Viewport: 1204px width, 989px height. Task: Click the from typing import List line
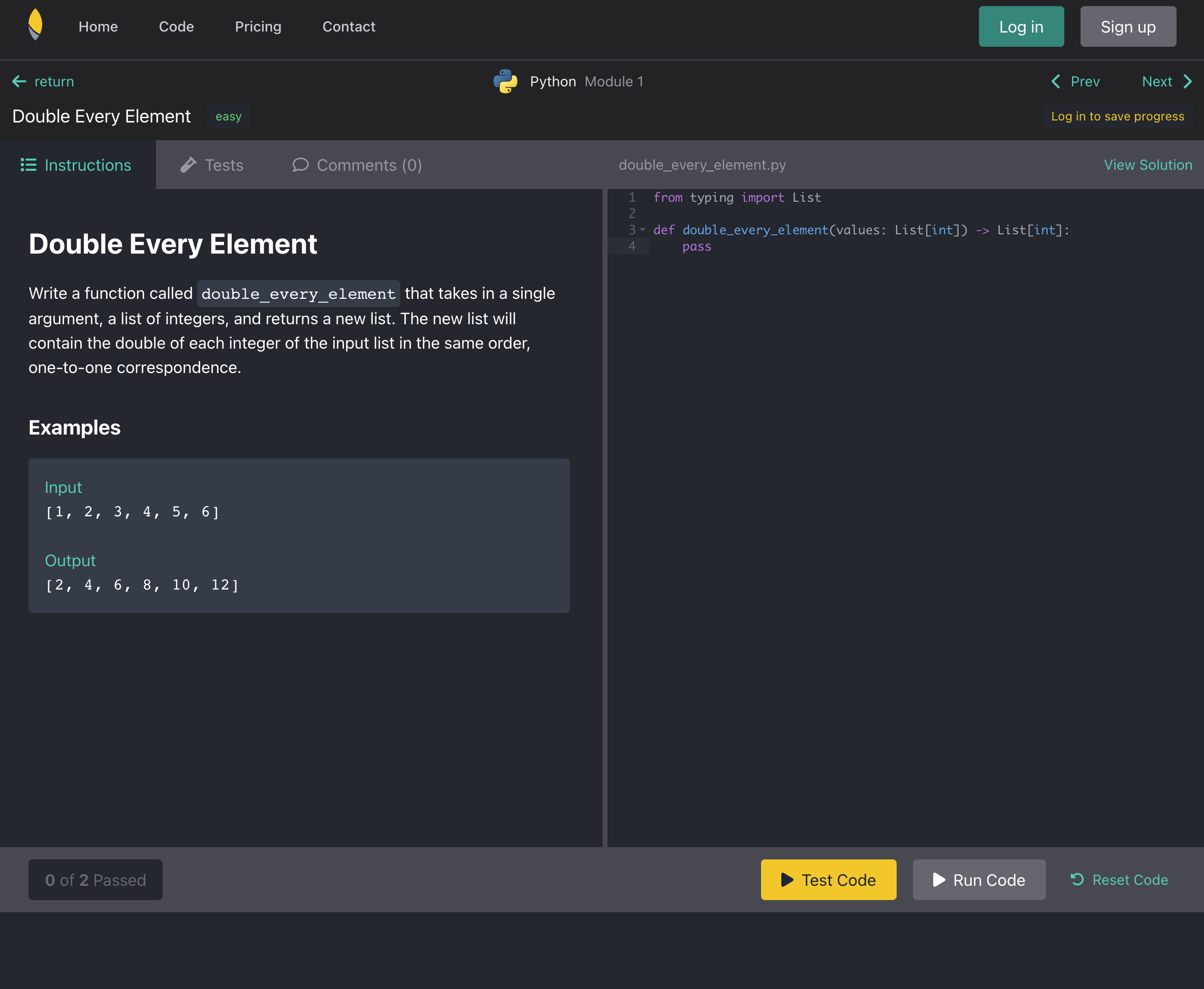point(737,197)
